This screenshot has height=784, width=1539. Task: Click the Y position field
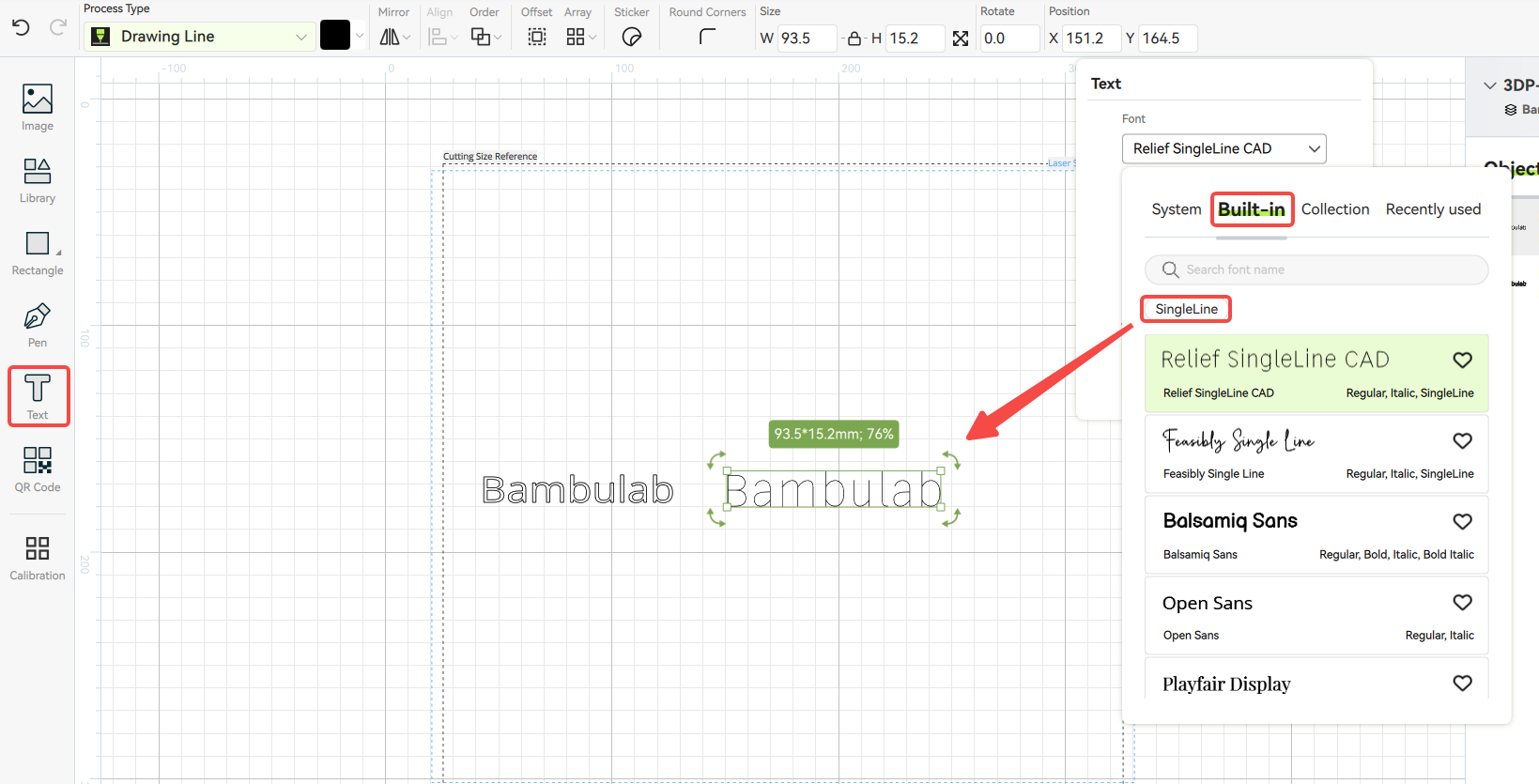click(x=1168, y=38)
